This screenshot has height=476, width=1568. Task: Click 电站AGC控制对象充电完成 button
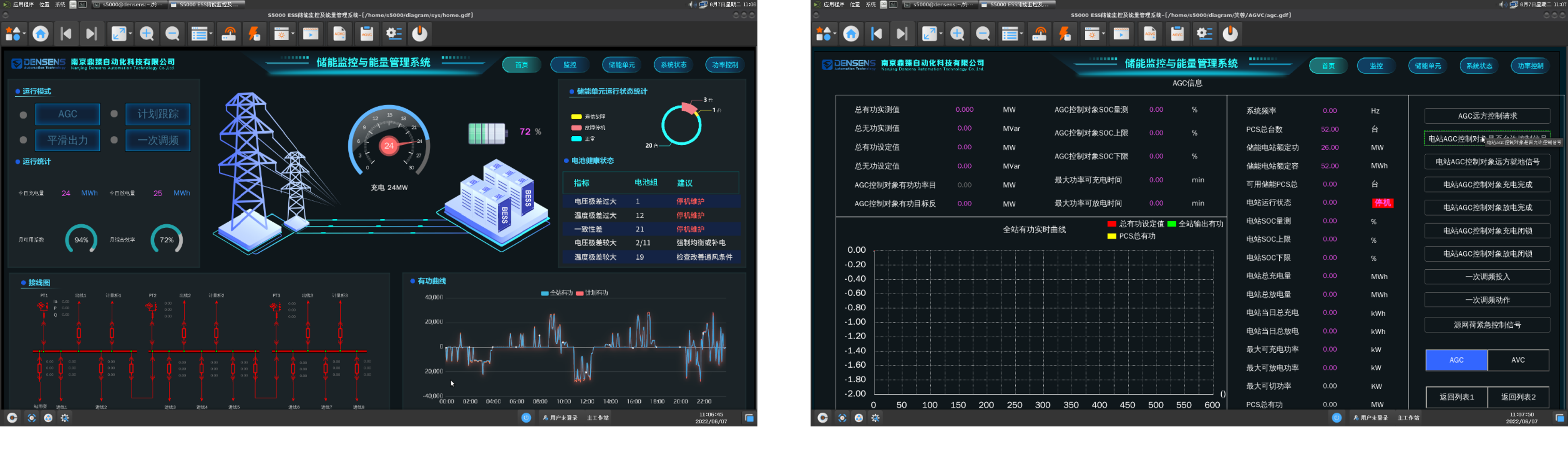1487,185
